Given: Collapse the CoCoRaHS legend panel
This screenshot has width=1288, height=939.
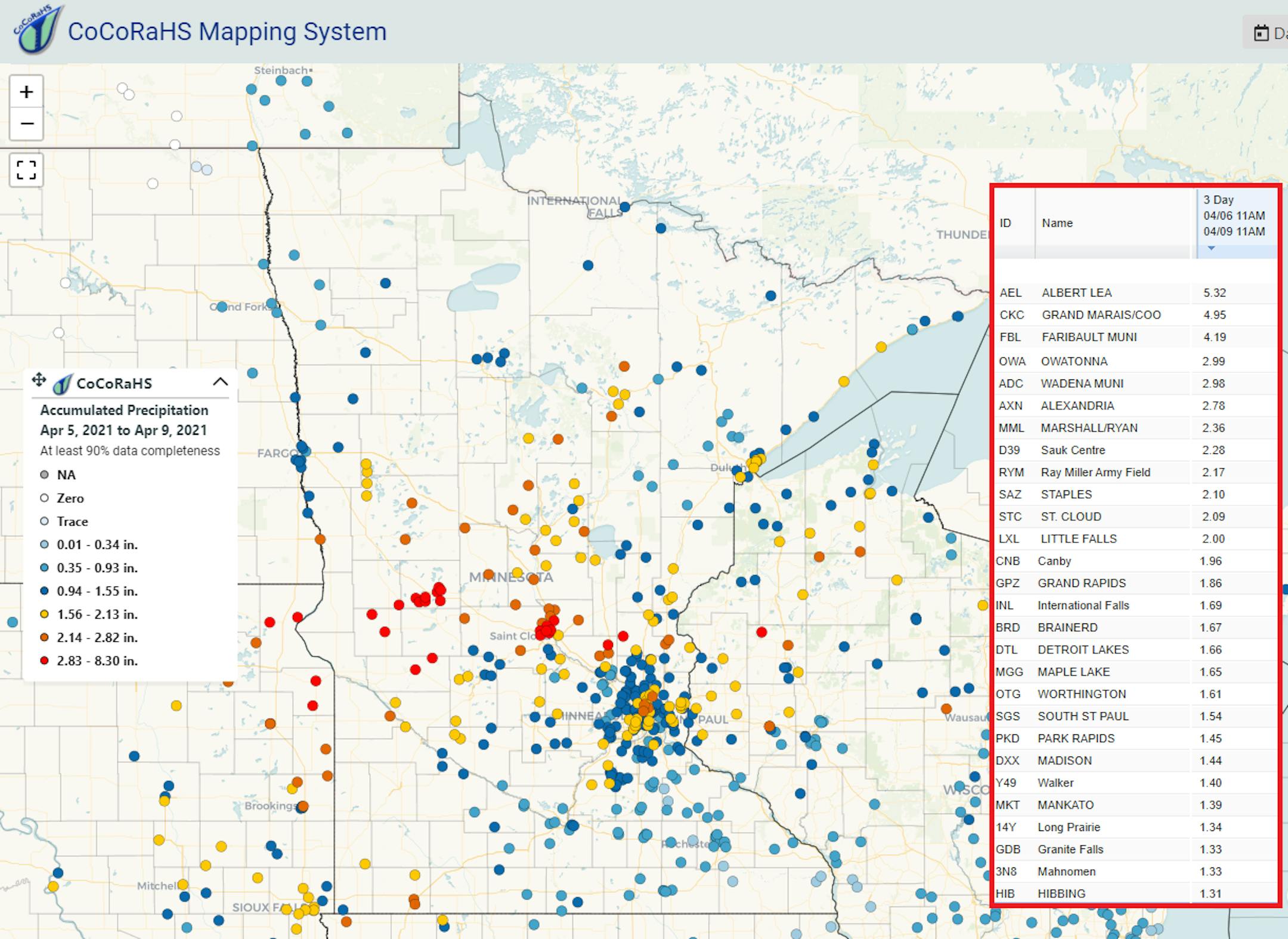Looking at the screenshot, I should pyautogui.click(x=220, y=382).
